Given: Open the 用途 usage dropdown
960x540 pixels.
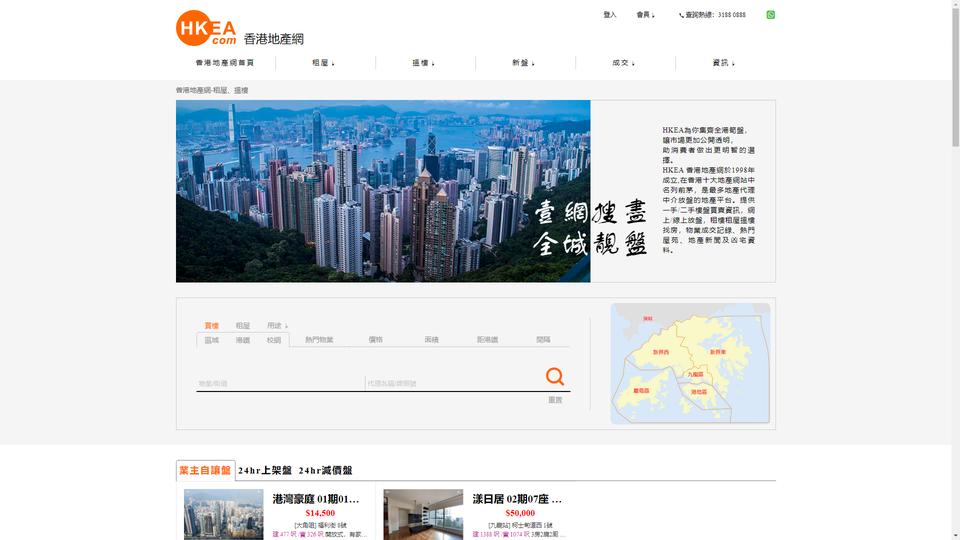Looking at the screenshot, I should 277,326.
